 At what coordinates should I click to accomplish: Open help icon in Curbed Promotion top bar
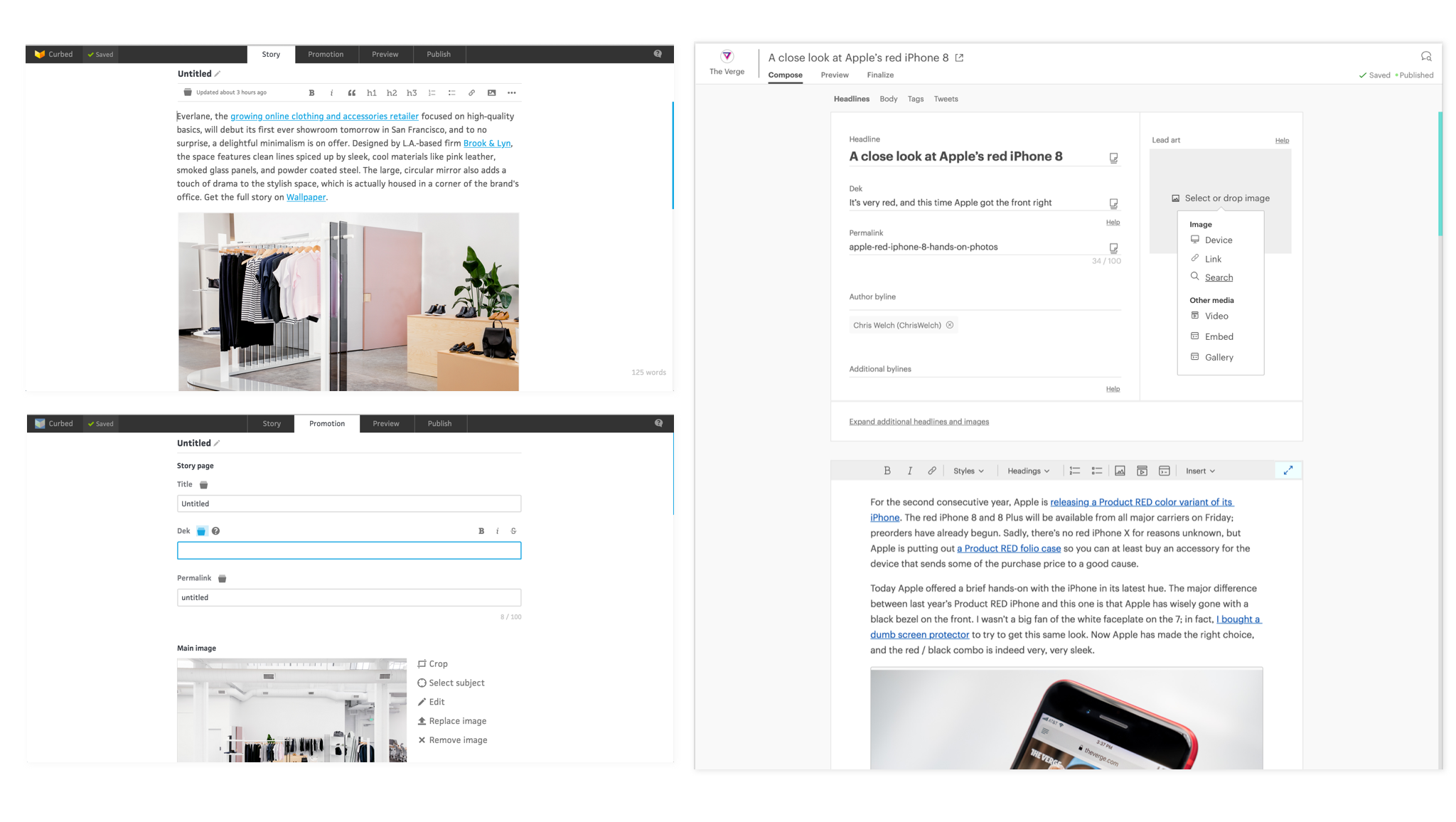(x=658, y=423)
